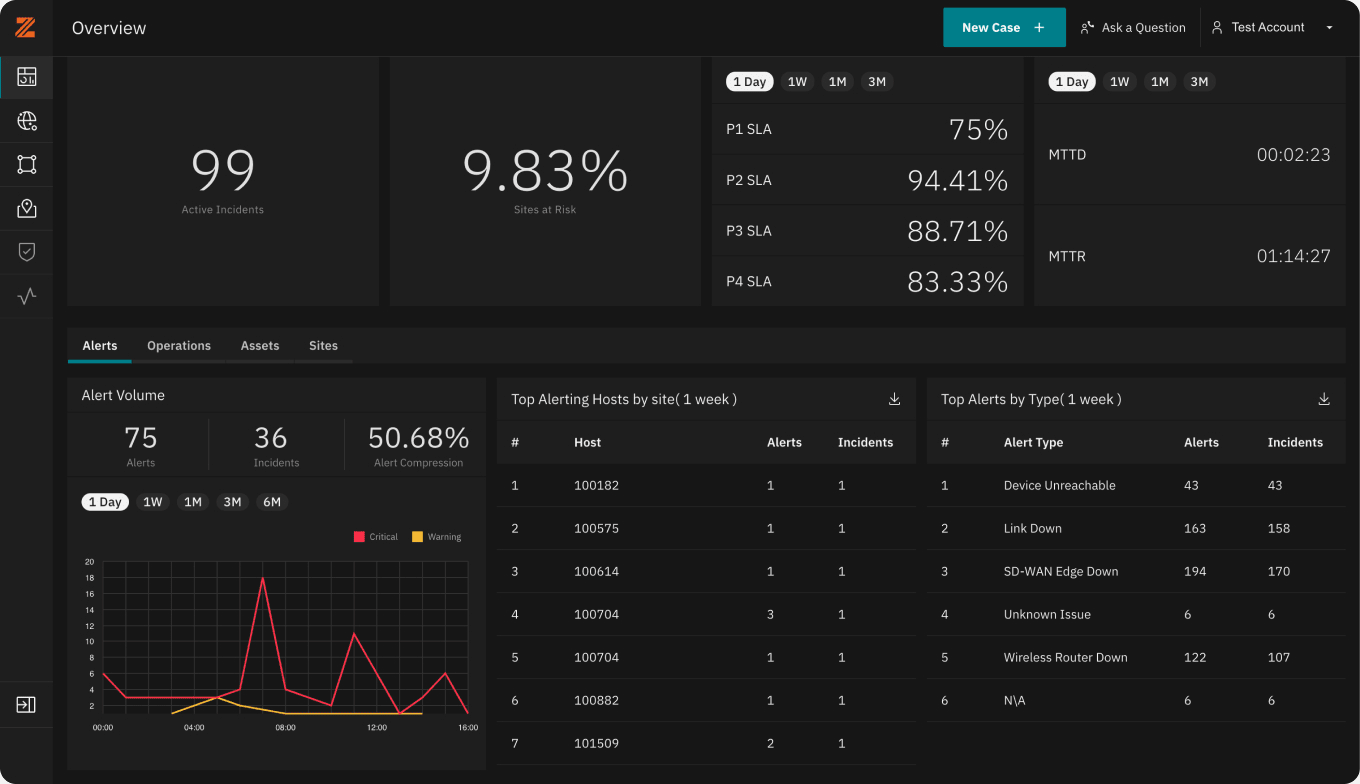Open the topology nodes sidebar icon
Screen dimensions: 1360x784
point(27,164)
